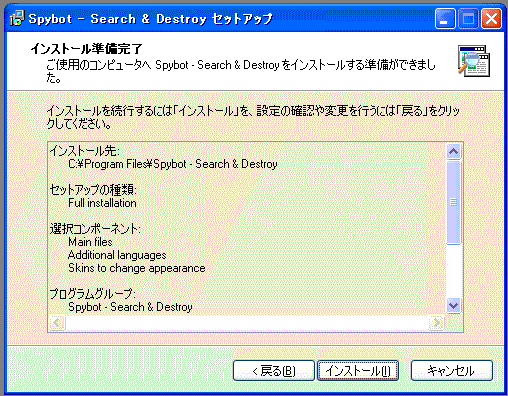The width and height of the screenshot is (508, 396).
Task: Click the 'インストール先:' label
Action: (85, 151)
